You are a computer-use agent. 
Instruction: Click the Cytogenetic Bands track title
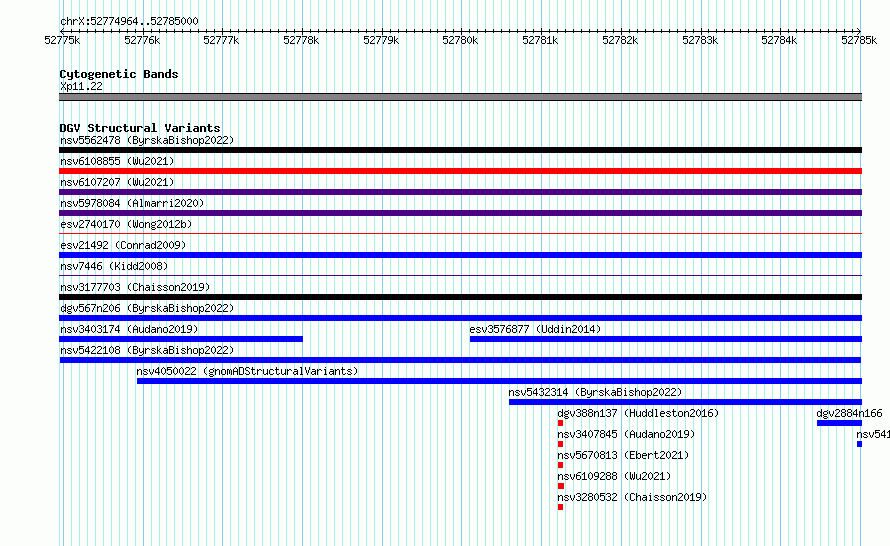pos(119,74)
